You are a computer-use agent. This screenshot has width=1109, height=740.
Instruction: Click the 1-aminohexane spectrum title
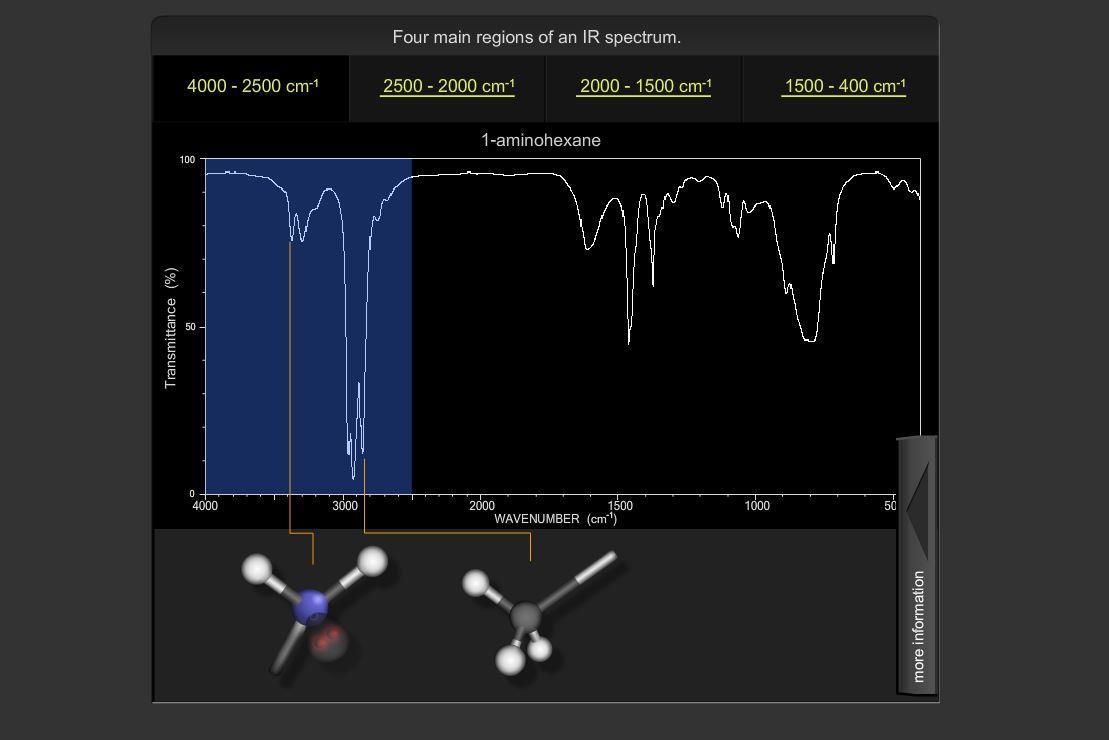541,140
